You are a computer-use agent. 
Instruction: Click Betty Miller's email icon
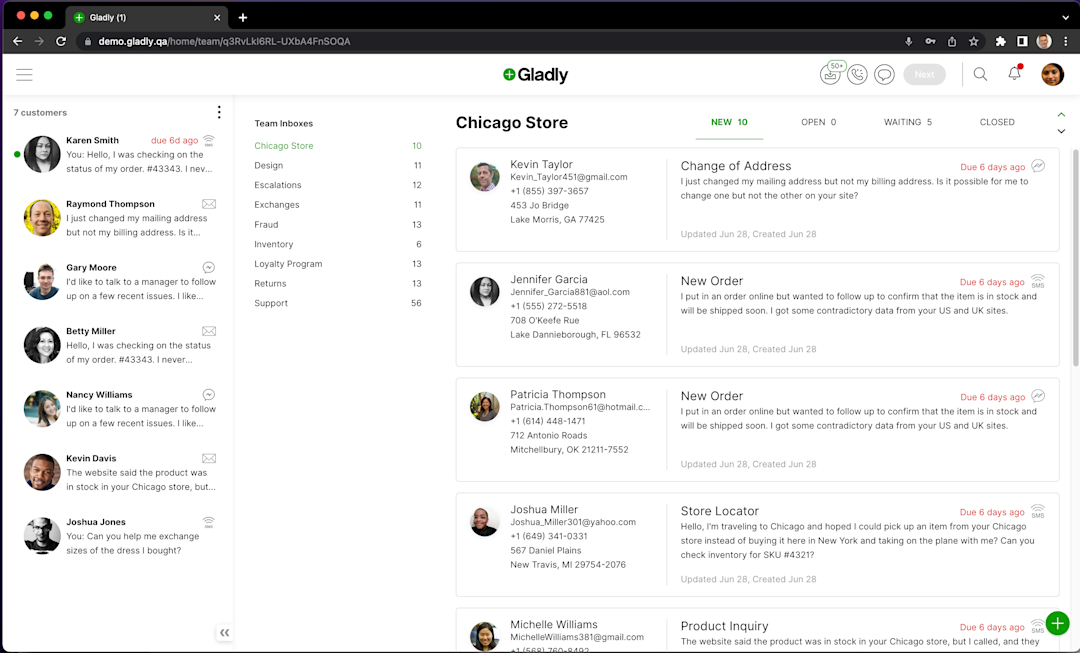(x=209, y=331)
